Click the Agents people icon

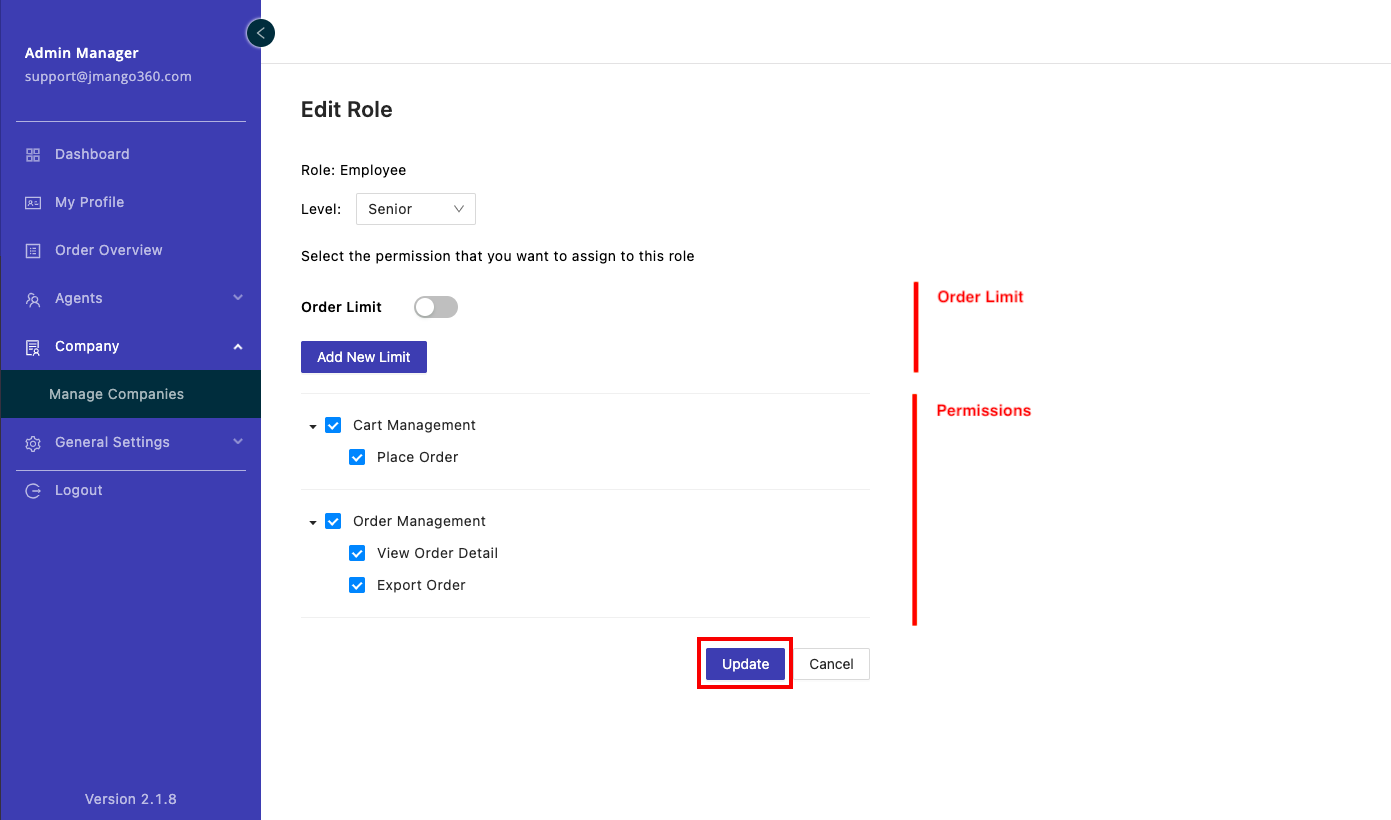pyautogui.click(x=33, y=299)
